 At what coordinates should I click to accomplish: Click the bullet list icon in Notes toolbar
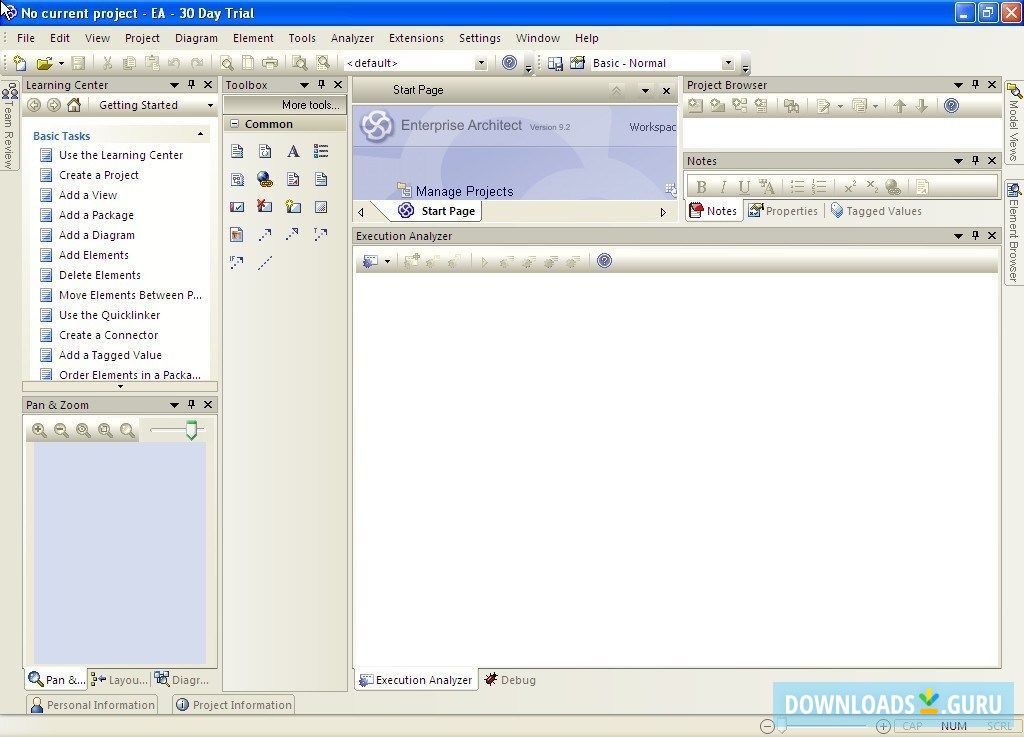point(797,187)
